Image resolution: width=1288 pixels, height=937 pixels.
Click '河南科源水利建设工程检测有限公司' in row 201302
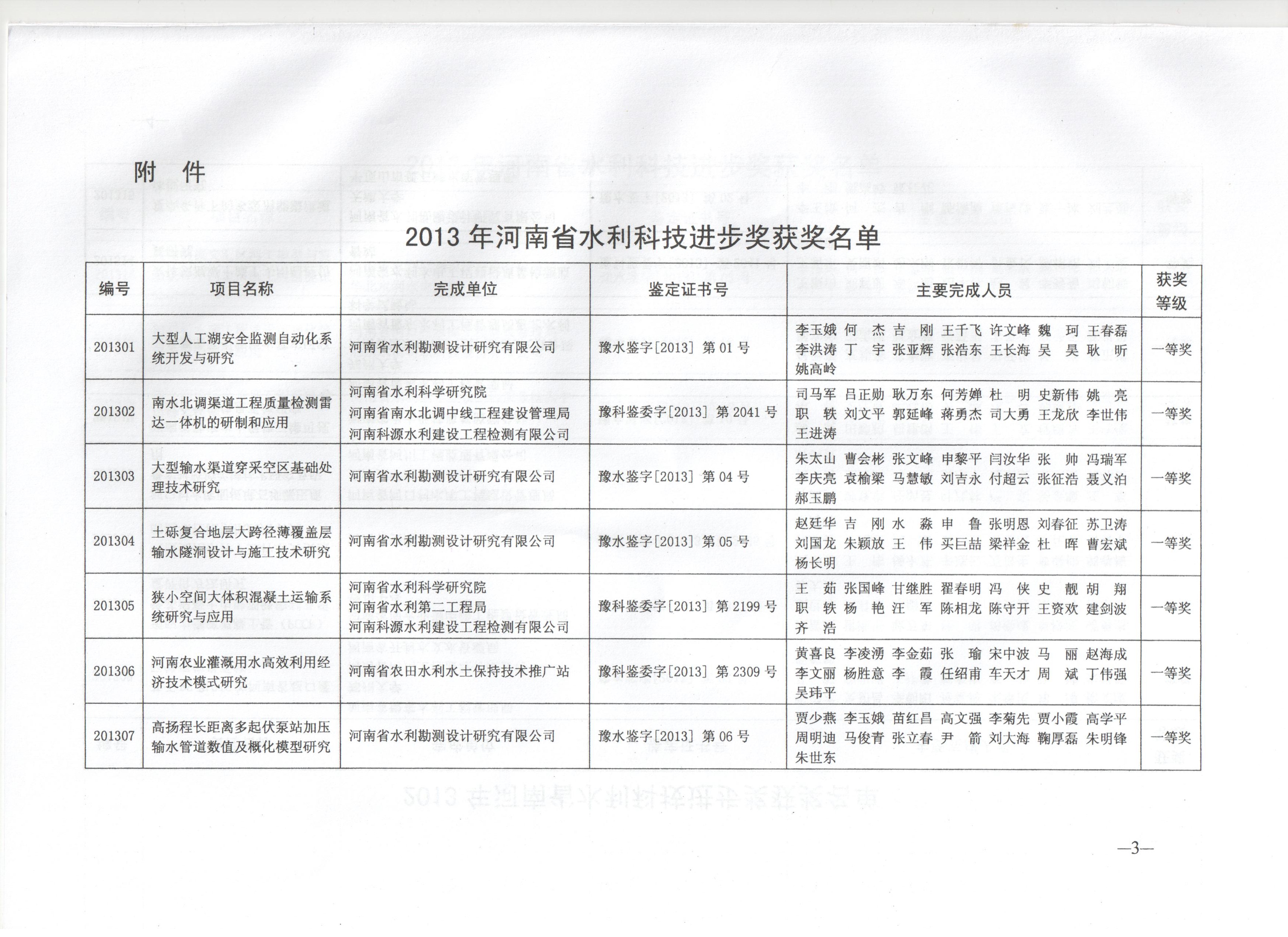(459, 434)
